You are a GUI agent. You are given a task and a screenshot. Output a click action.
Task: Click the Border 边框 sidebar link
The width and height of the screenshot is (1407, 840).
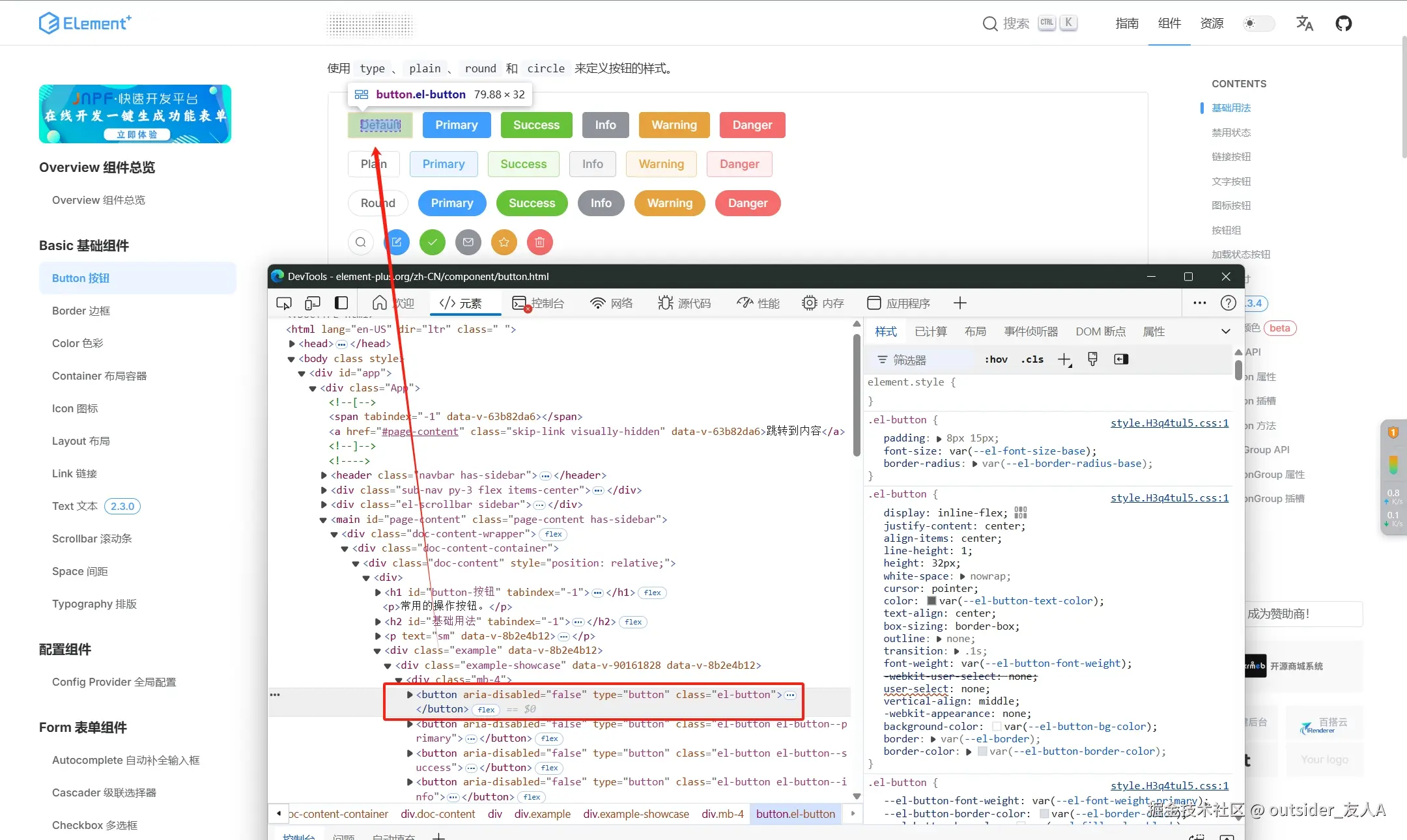pyautogui.click(x=81, y=311)
